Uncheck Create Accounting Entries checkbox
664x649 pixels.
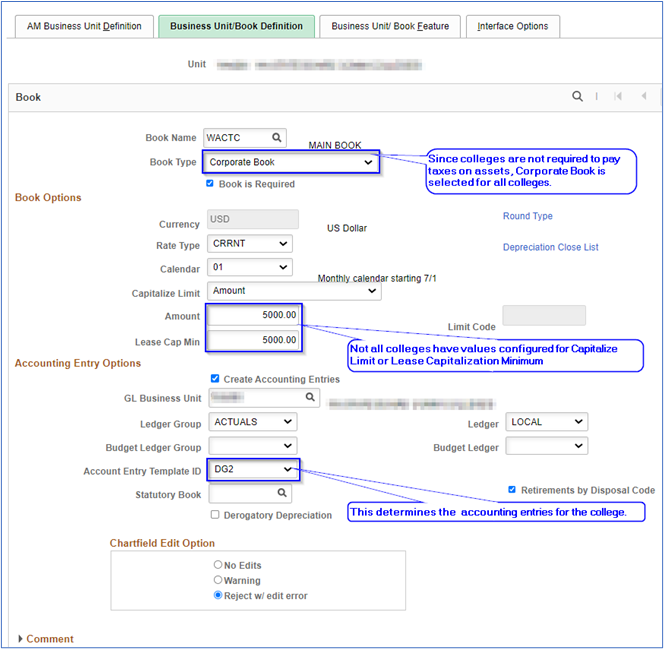click(215, 379)
